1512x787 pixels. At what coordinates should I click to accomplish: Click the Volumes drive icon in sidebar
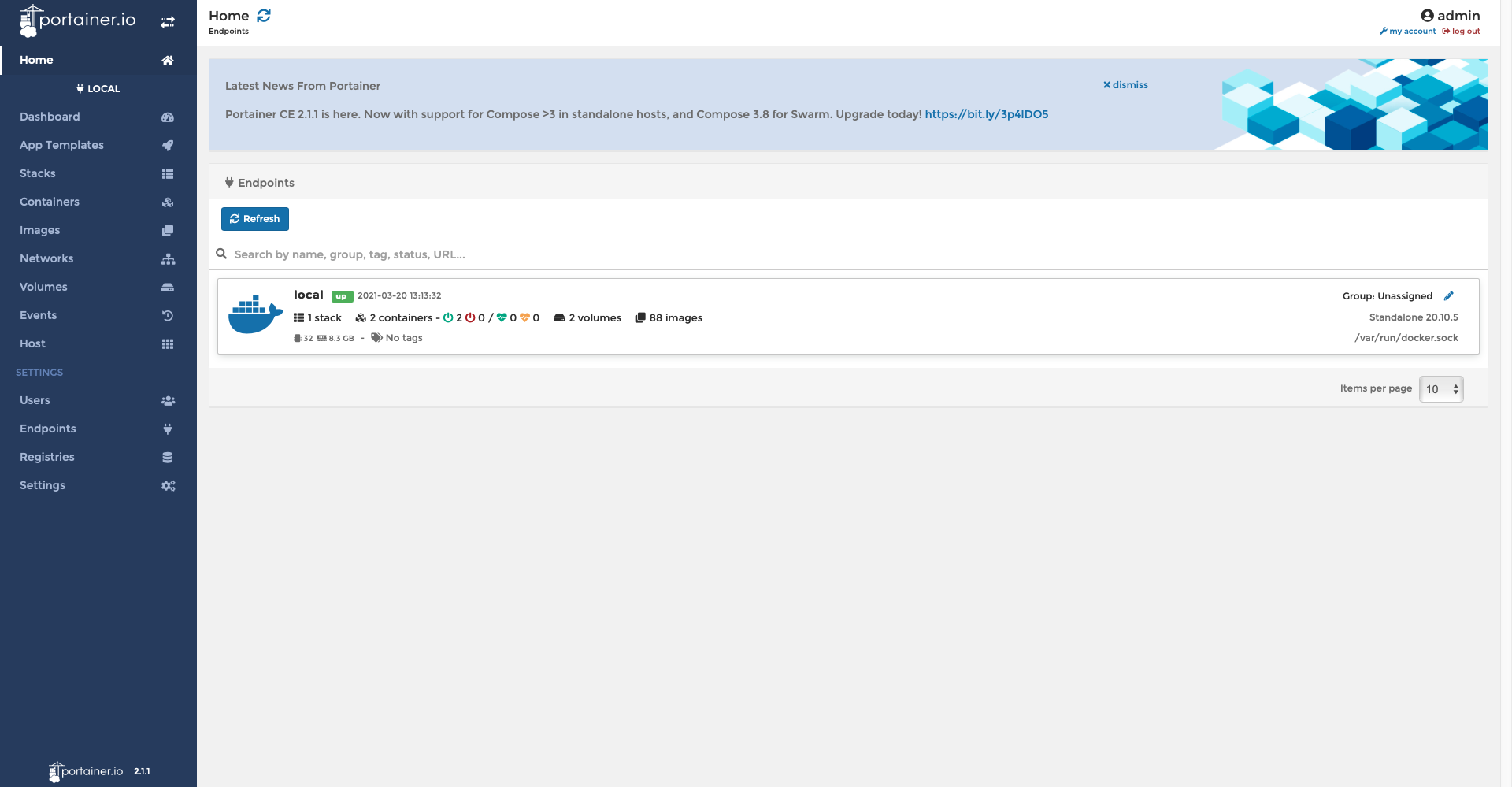[168, 288]
